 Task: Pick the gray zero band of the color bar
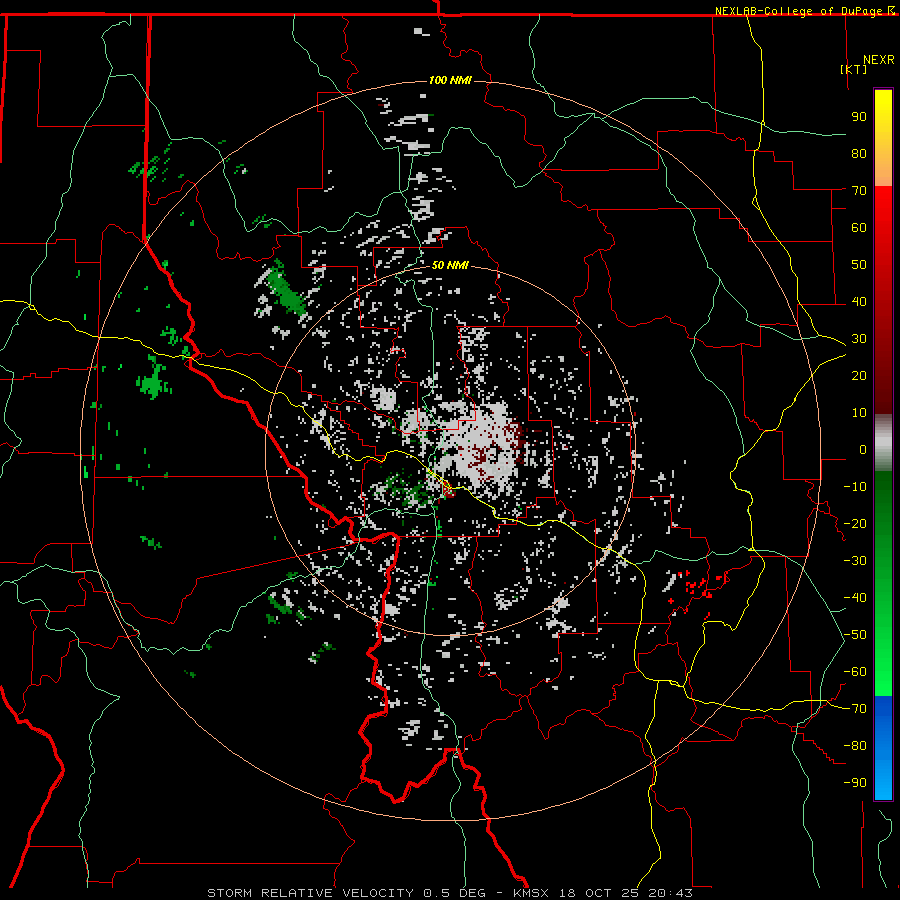883,443
